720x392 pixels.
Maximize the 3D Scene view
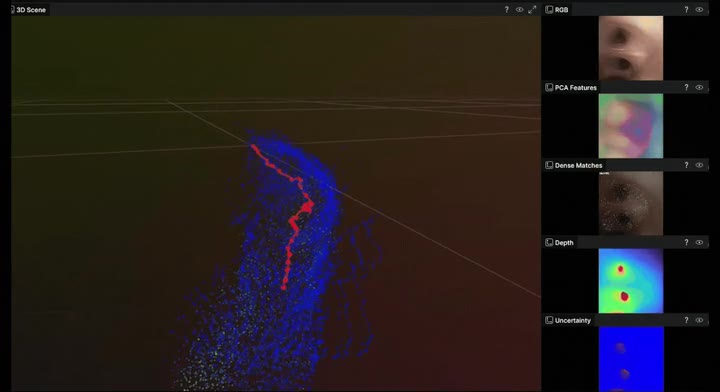[x=532, y=10]
